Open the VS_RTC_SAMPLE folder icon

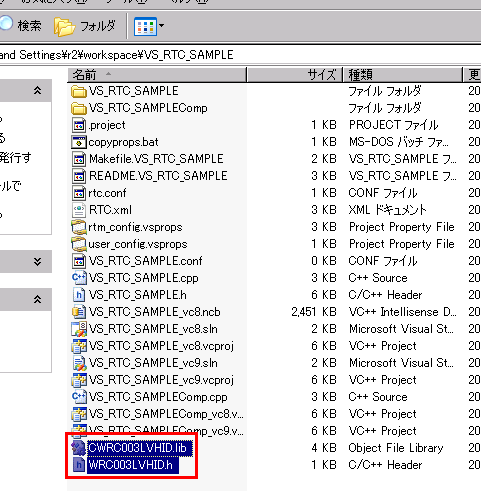[x=79, y=91]
